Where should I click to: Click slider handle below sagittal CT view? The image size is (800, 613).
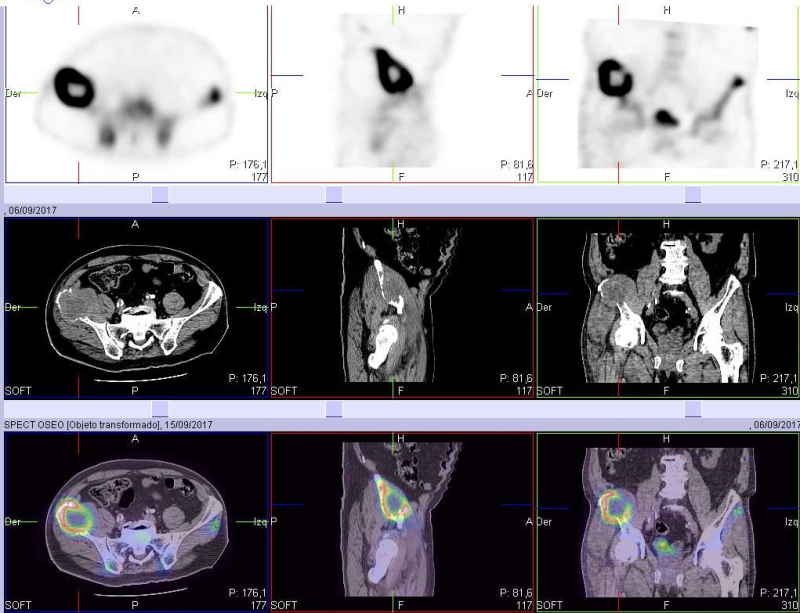coord(334,409)
